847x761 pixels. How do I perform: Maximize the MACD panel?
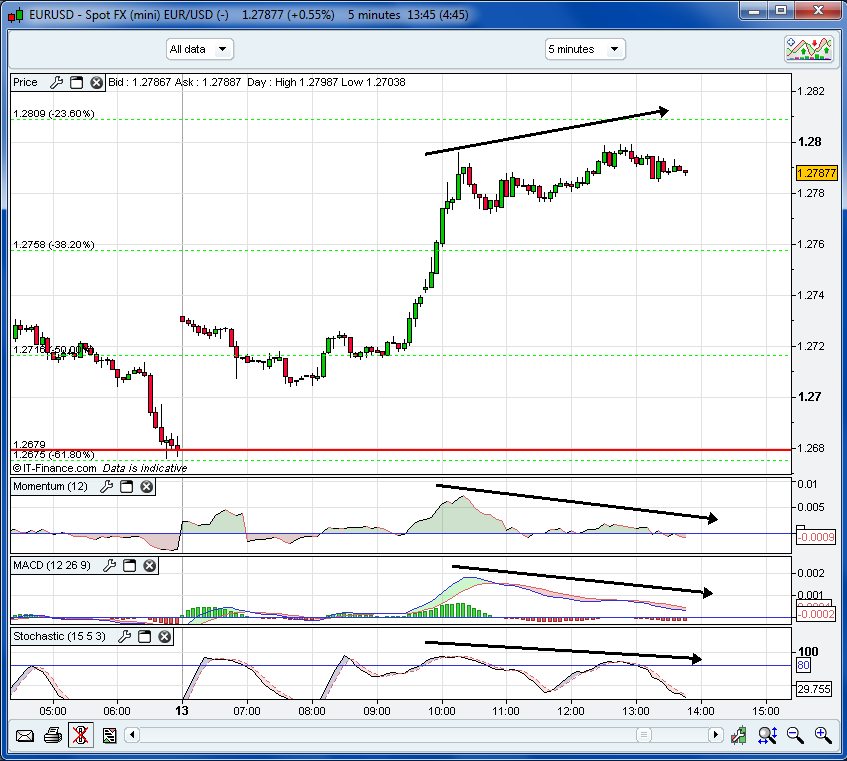(130, 565)
